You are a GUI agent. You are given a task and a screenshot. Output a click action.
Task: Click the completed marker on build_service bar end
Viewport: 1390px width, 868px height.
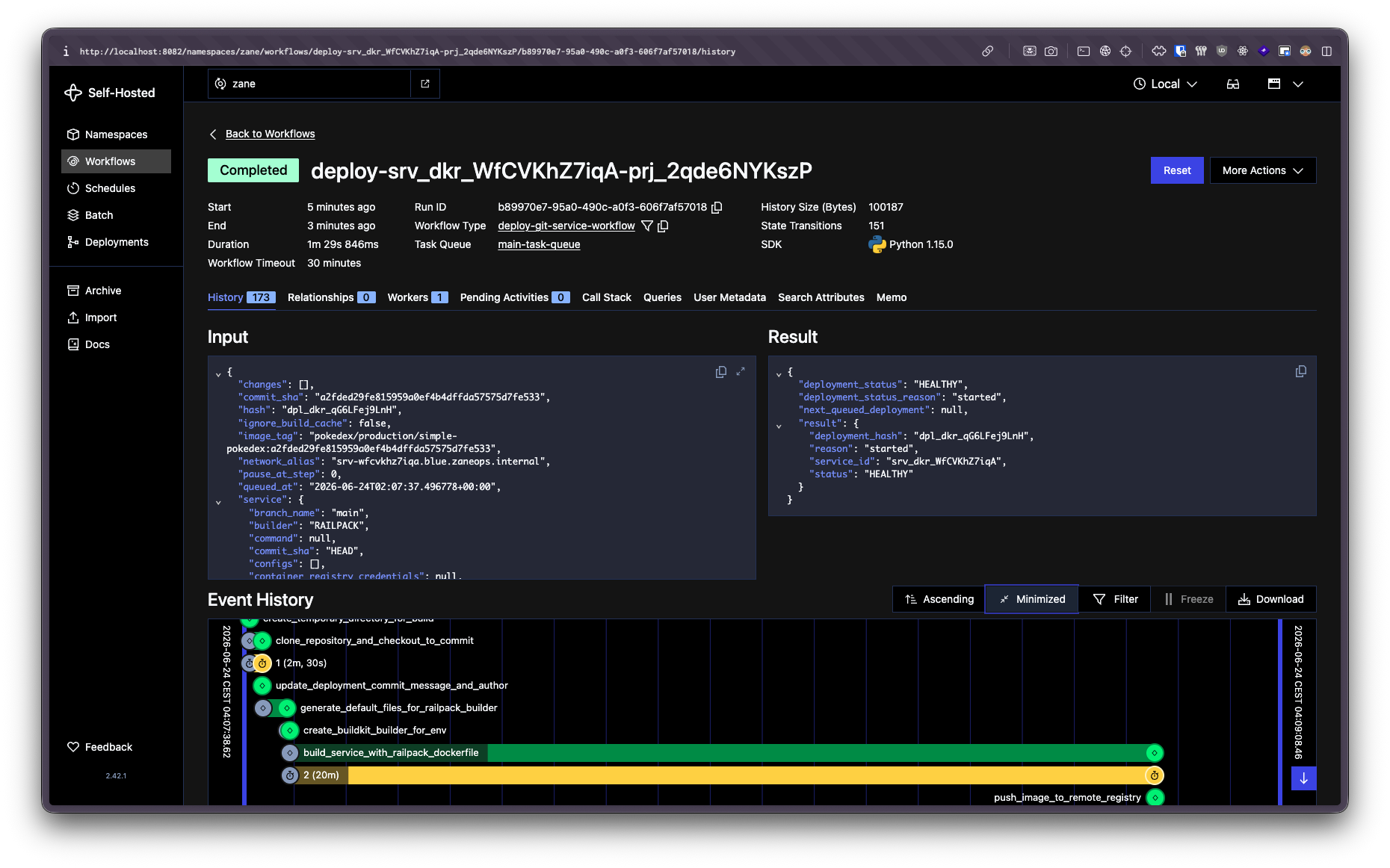pyautogui.click(x=1155, y=753)
